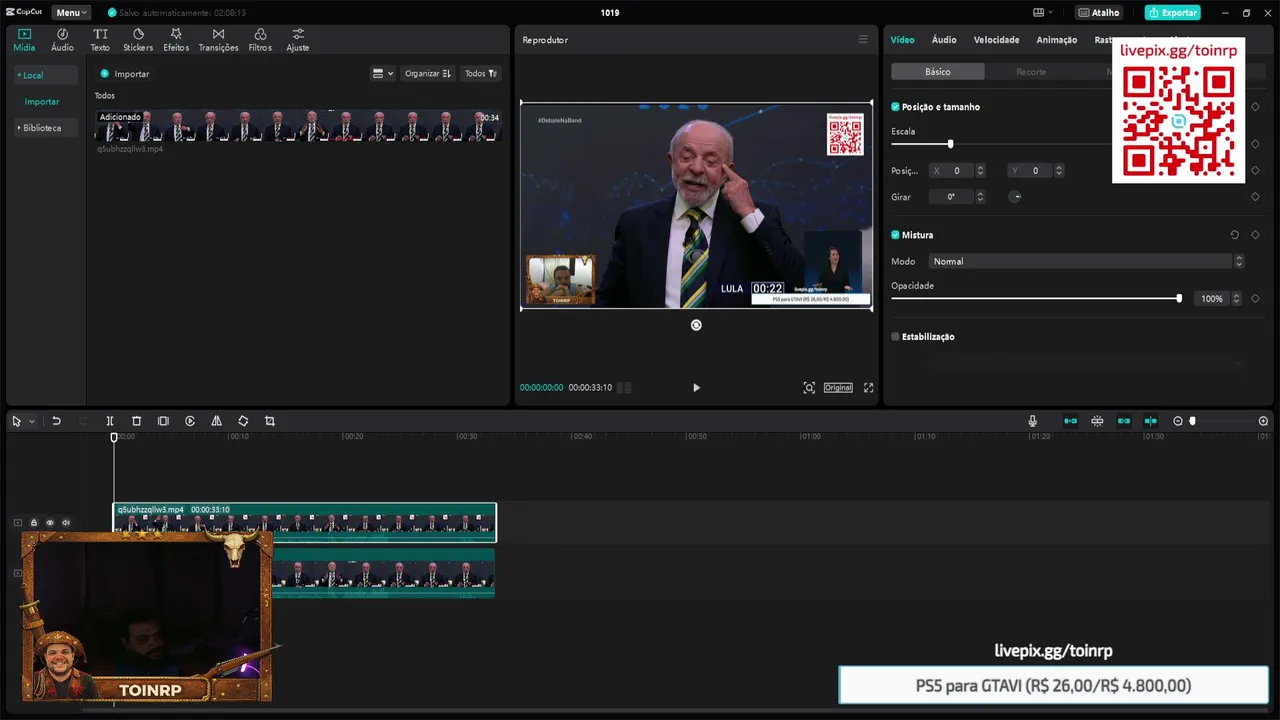The image size is (1280, 720).
Task: Zoom in the timeline with plus icon
Action: click(1263, 421)
